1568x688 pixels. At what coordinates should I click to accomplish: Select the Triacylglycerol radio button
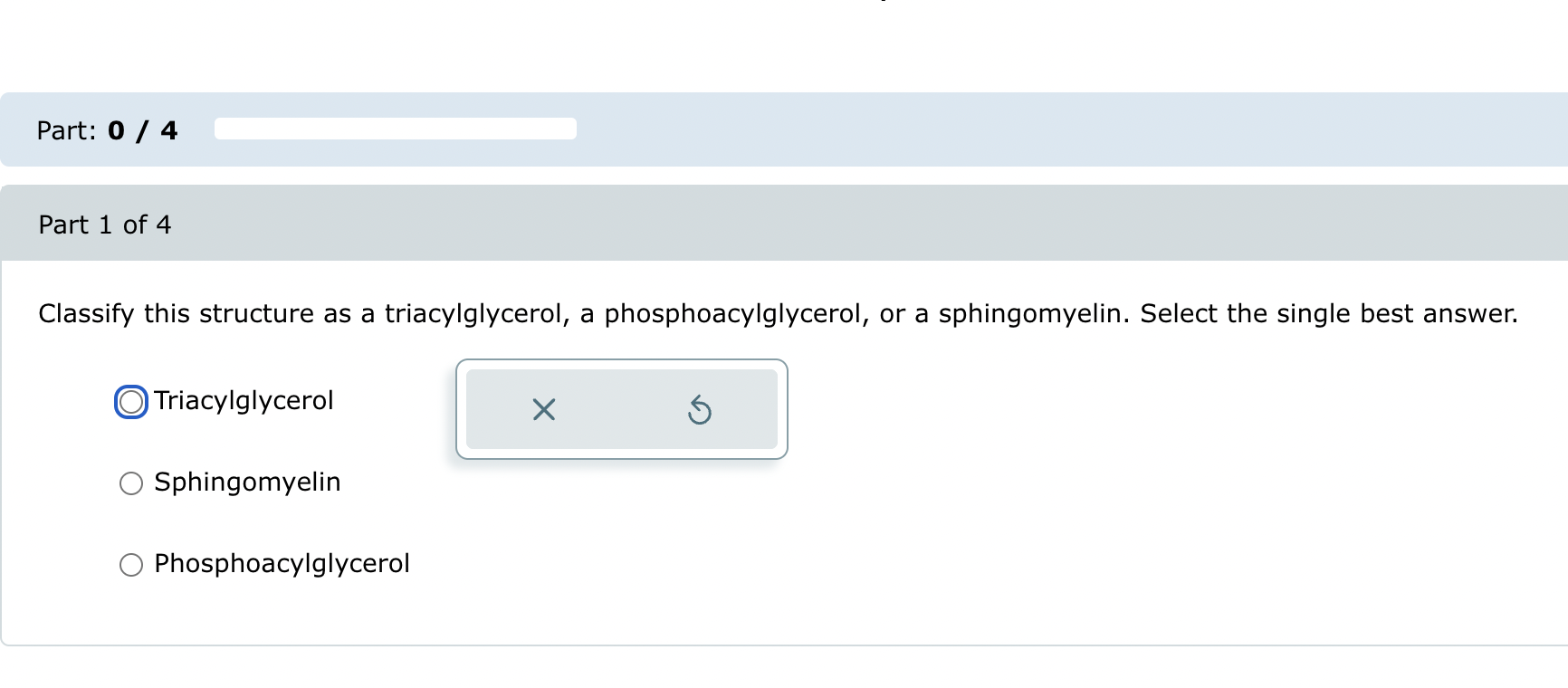[131, 401]
